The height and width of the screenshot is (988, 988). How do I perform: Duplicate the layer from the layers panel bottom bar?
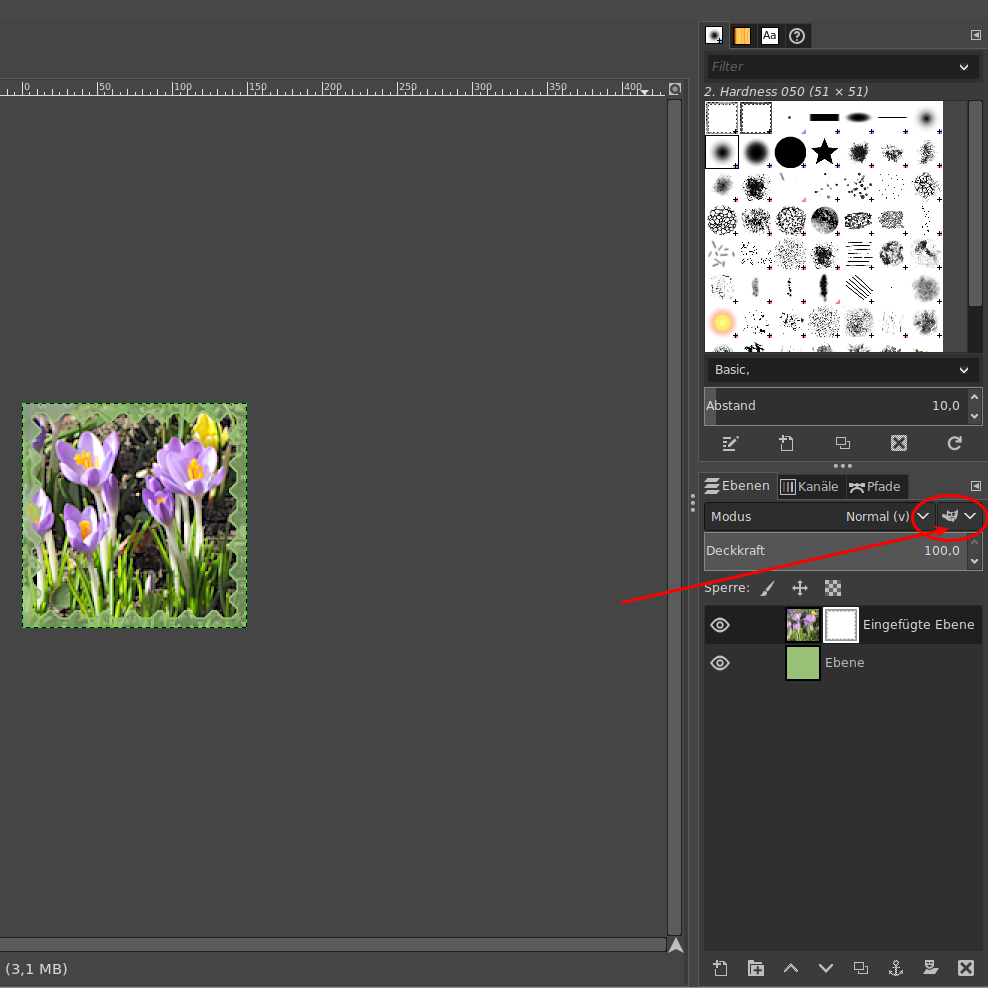(861, 967)
